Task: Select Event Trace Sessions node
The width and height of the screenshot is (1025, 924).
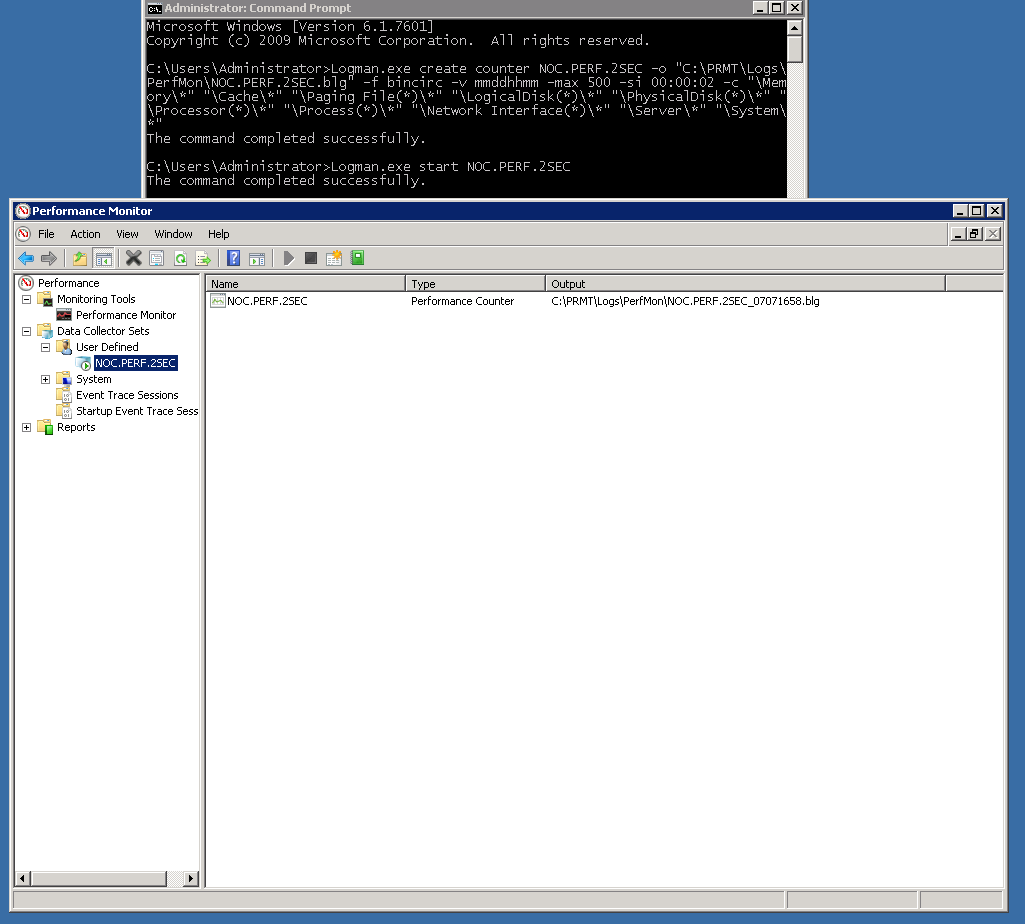Action: point(127,395)
